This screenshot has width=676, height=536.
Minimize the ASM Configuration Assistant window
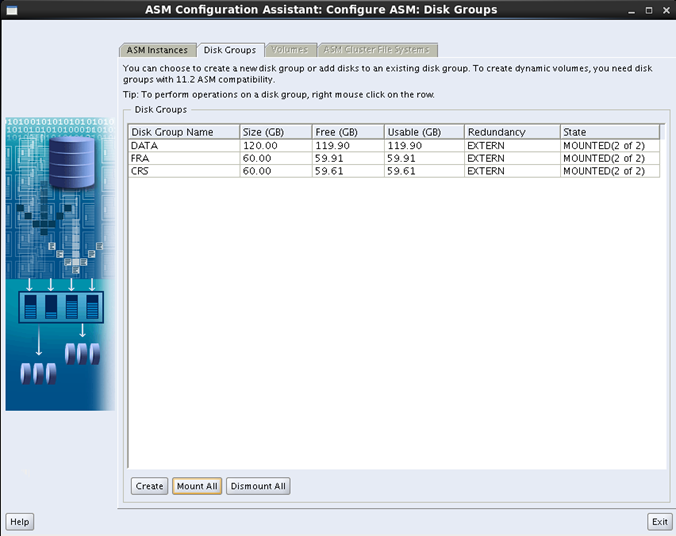click(632, 10)
